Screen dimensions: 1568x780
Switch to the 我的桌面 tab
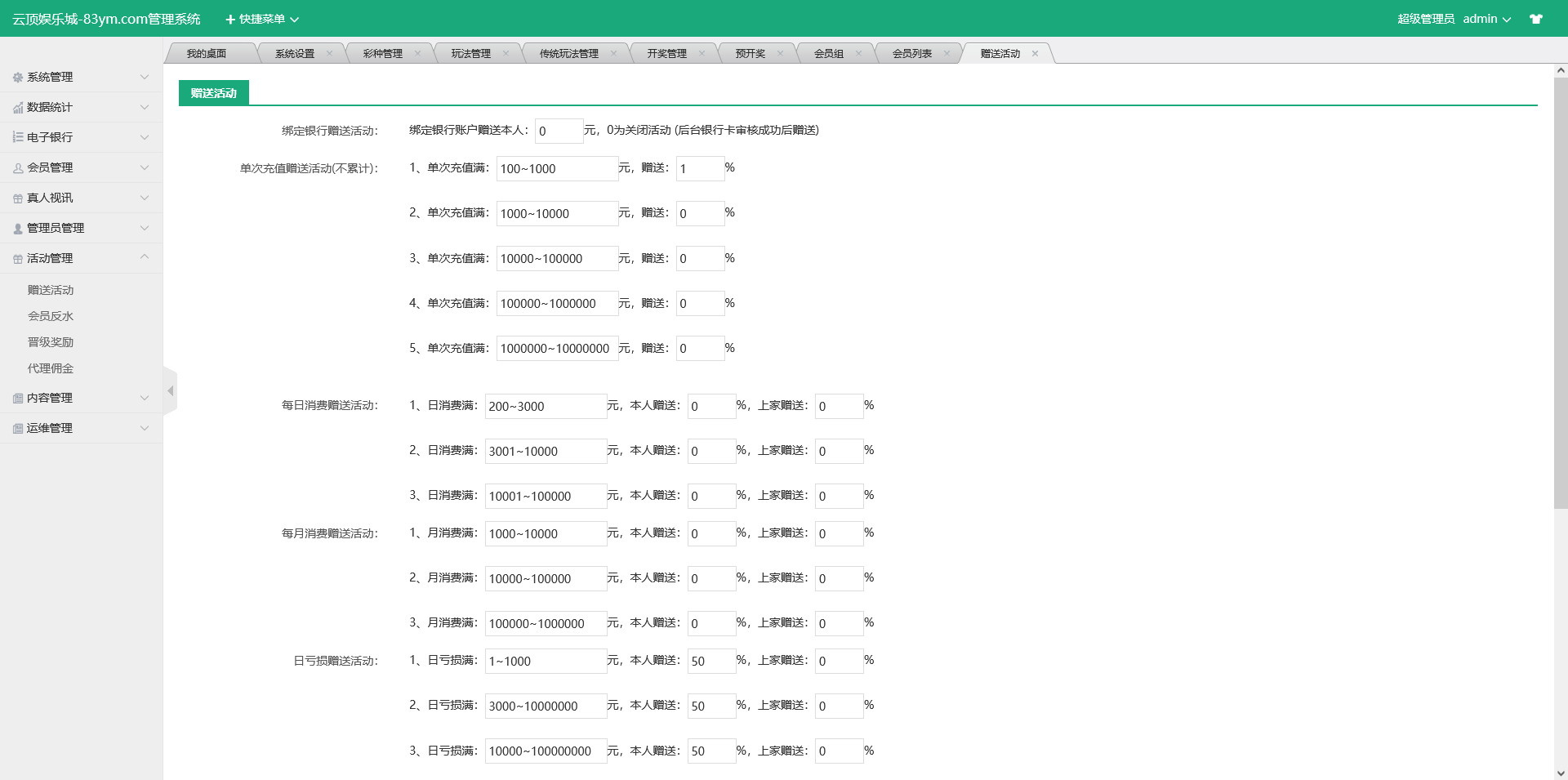[x=207, y=54]
